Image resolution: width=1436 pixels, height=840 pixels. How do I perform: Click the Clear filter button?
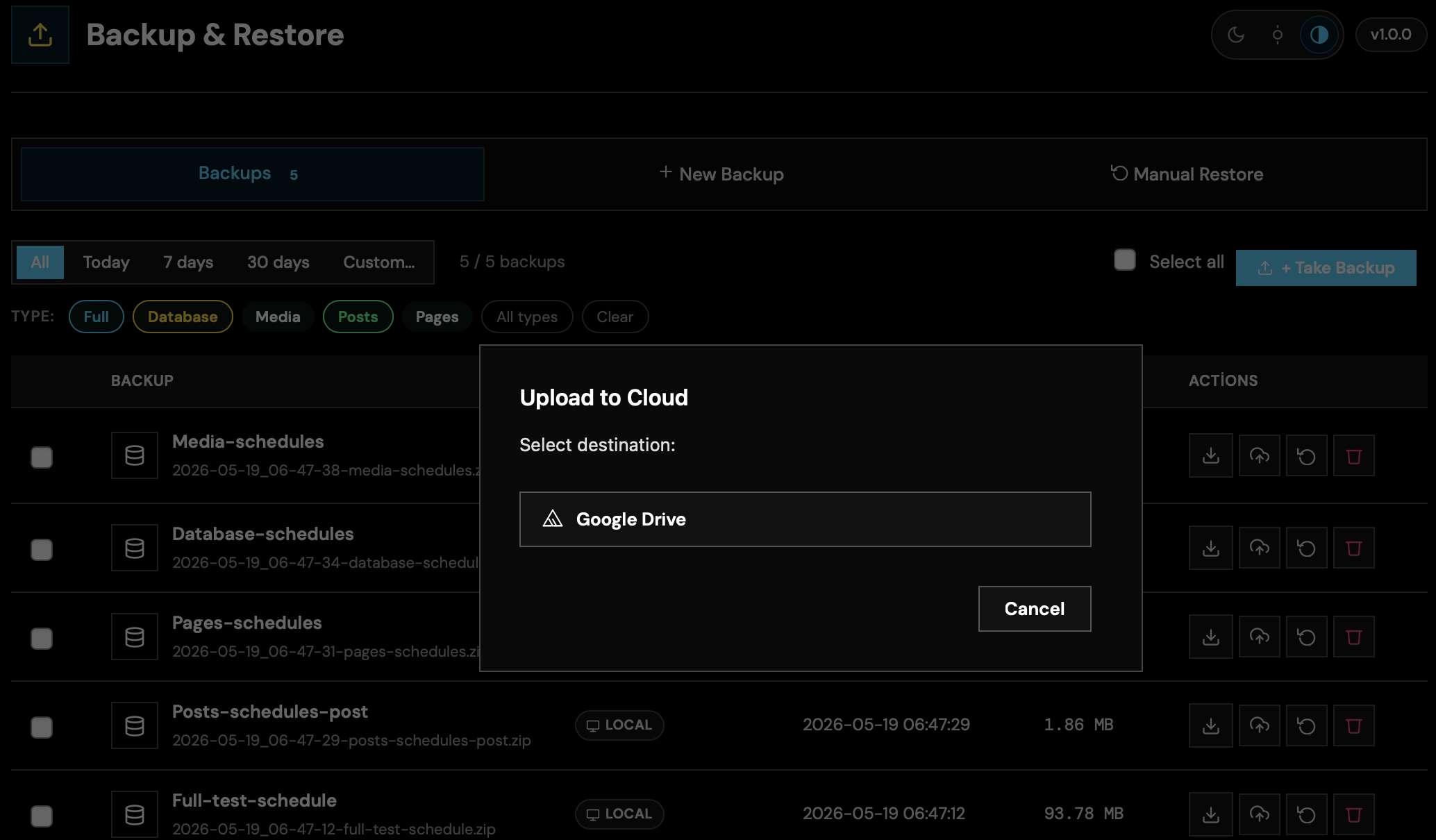click(615, 317)
